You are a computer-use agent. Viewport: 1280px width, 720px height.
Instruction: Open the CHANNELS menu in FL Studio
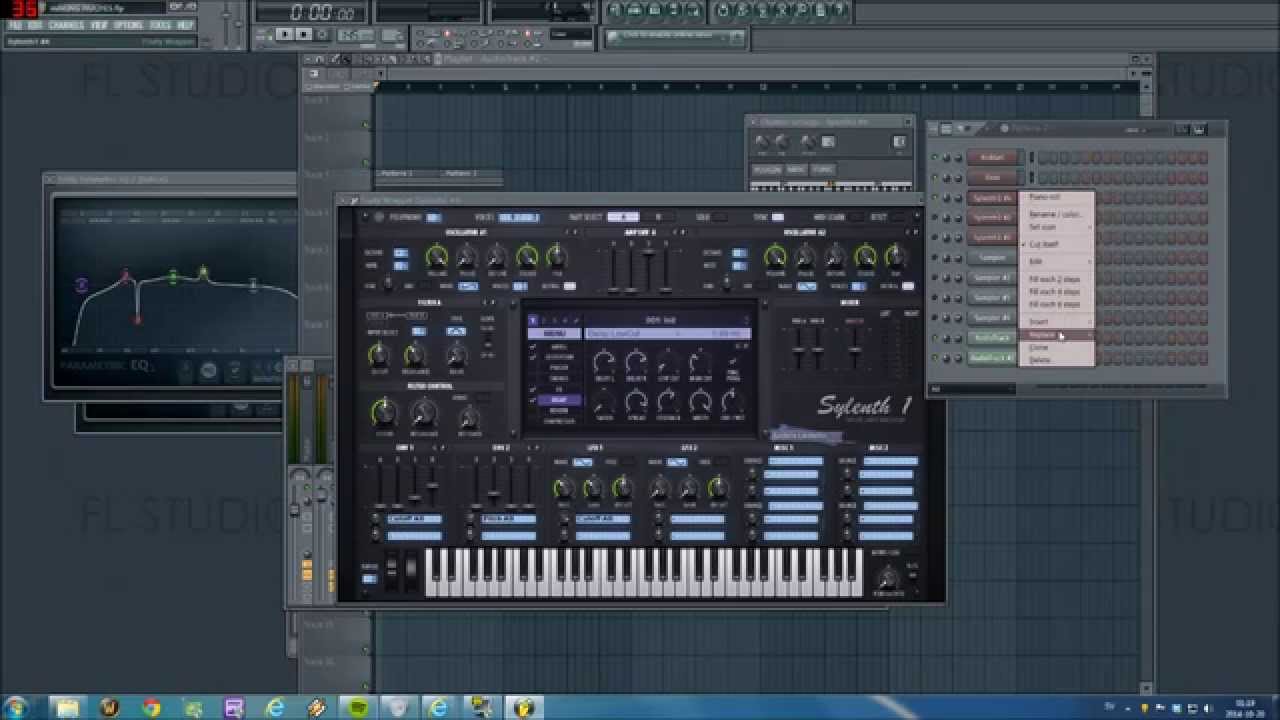coord(66,25)
